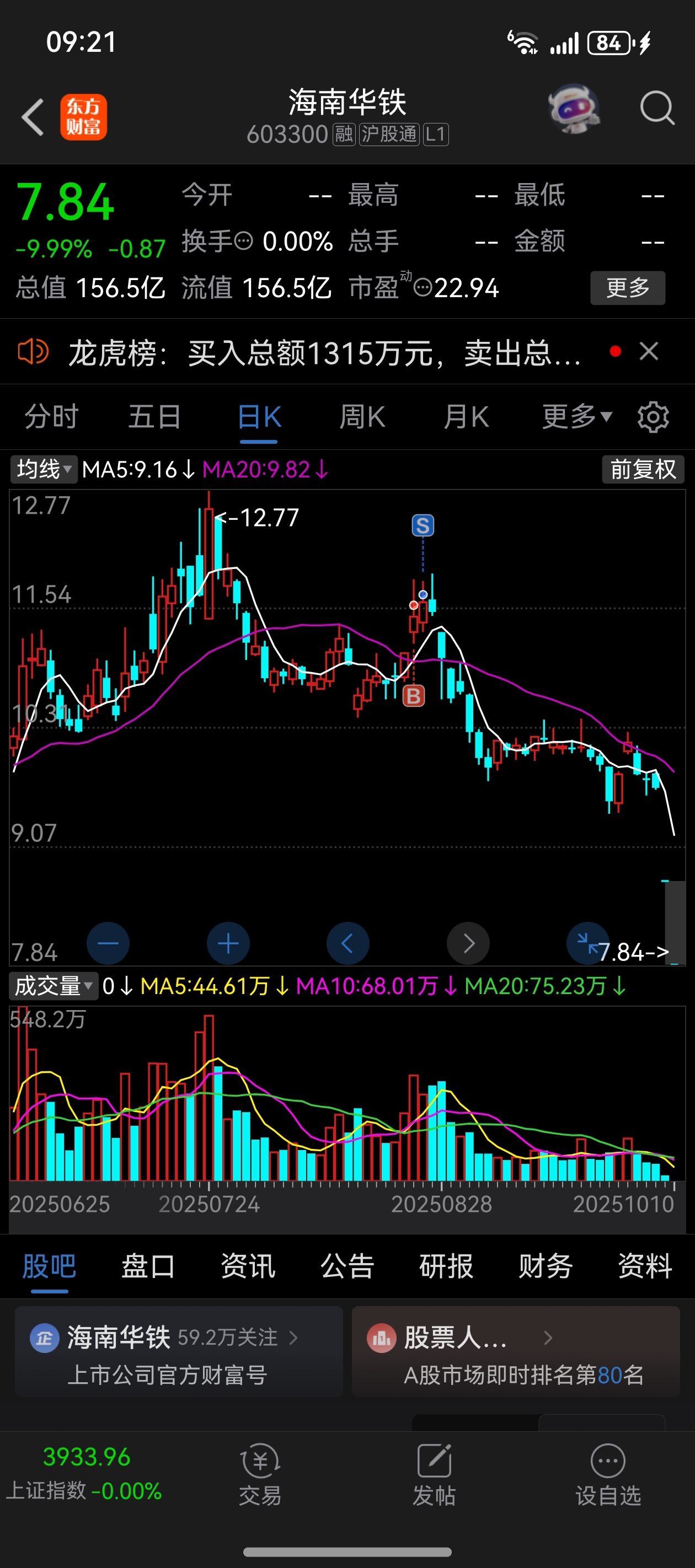The height and width of the screenshot is (1568, 695).
Task: Shift chart right with right arrow
Action: click(468, 943)
